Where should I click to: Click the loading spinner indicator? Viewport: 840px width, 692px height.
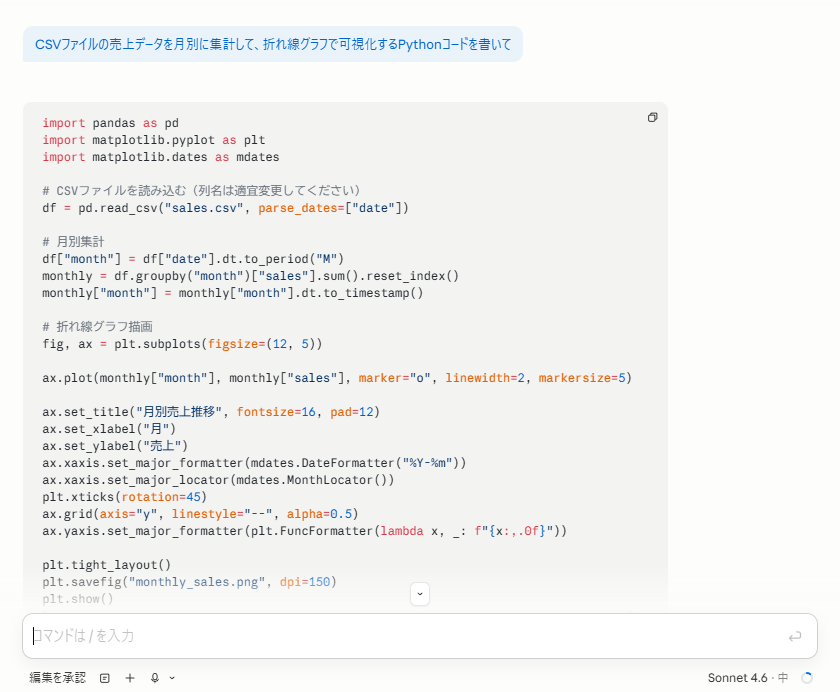point(807,678)
